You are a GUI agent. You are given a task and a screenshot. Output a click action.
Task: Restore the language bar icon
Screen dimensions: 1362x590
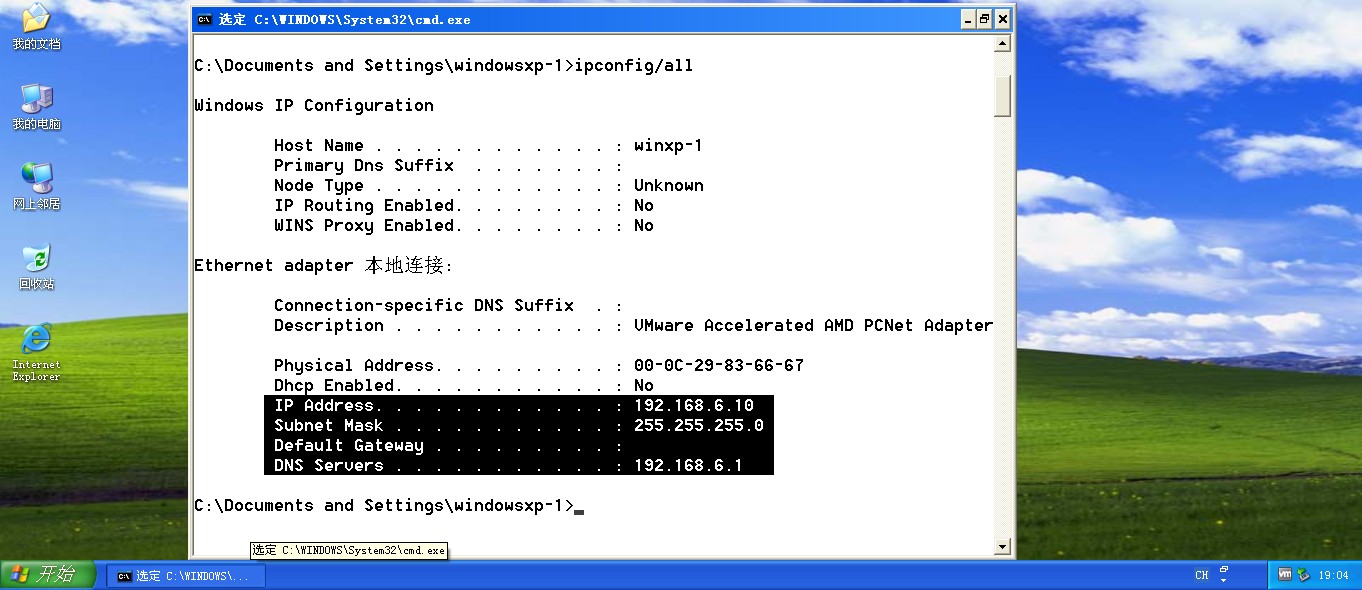[1224, 570]
